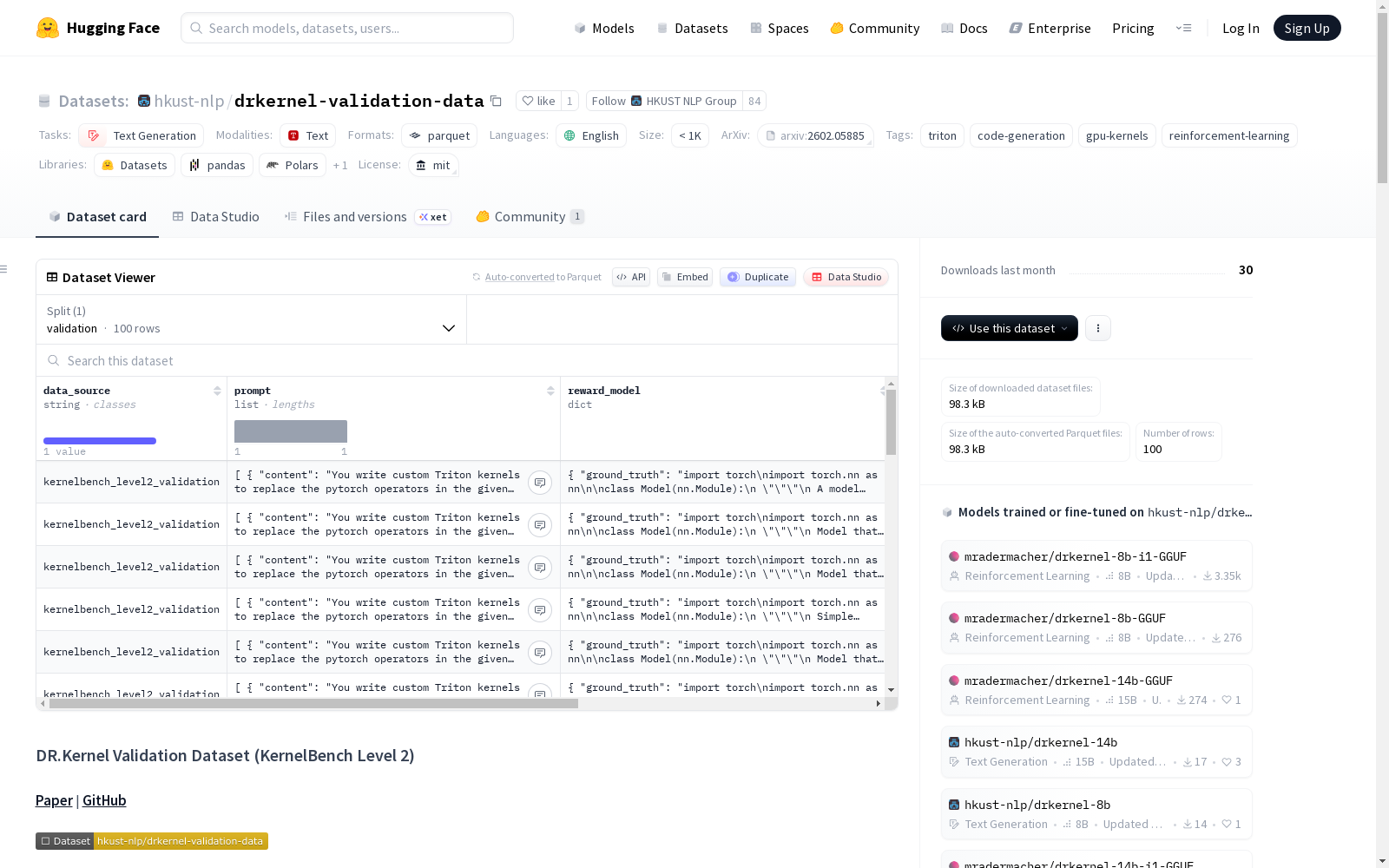The width and height of the screenshot is (1389, 868).
Task: Click the Sign Up button
Action: click(1307, 28)
